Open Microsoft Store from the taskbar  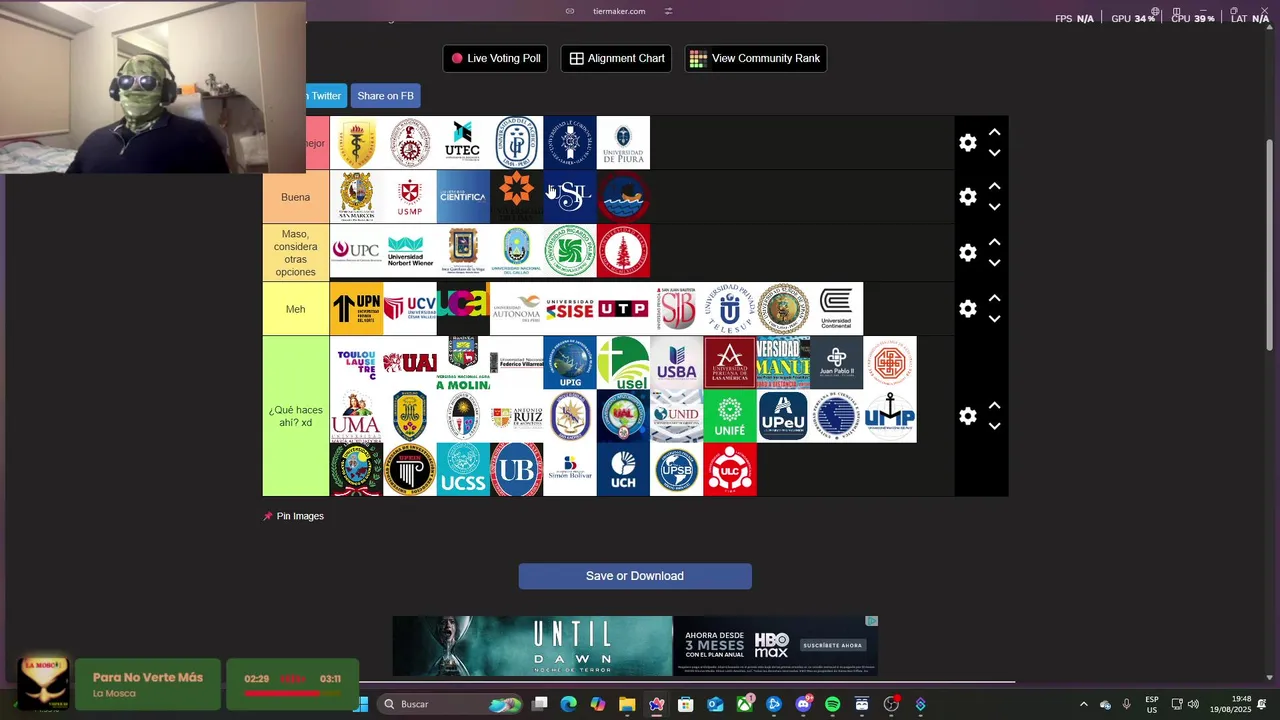tap(686, 704)
